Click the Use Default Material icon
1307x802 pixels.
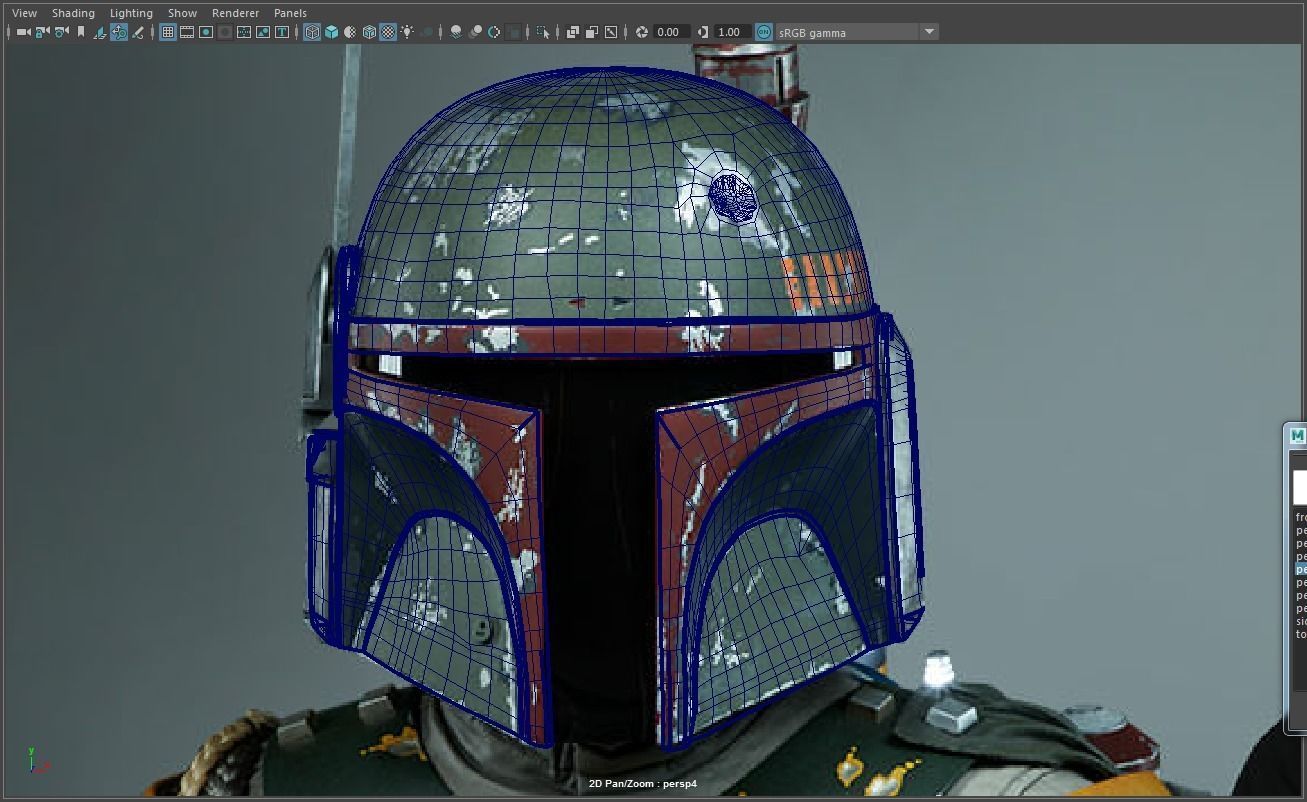click(350, 32)
